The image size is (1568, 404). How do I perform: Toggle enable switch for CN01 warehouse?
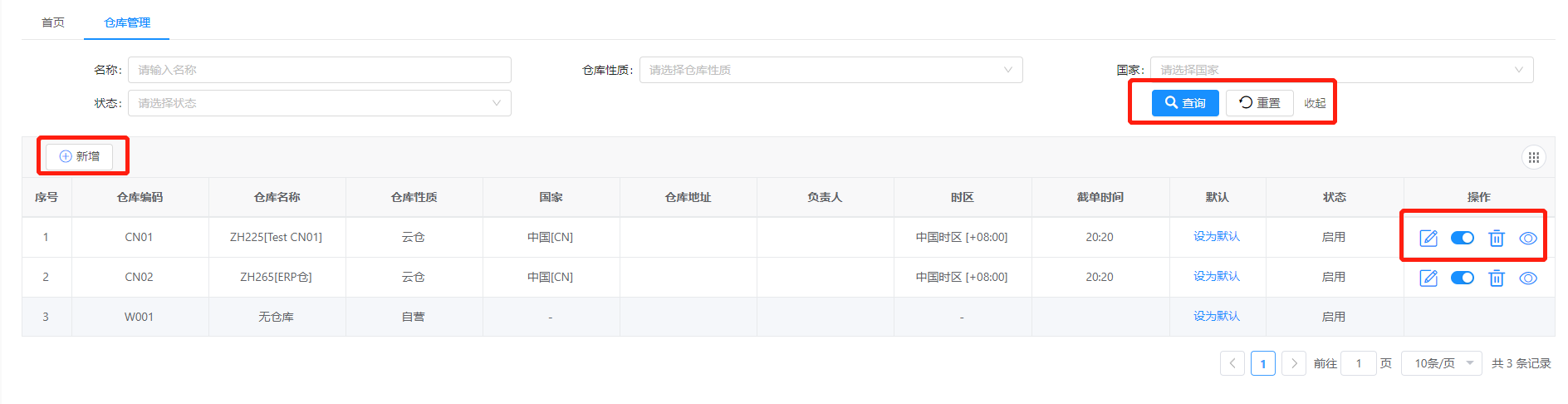[x=1462, y=239]
